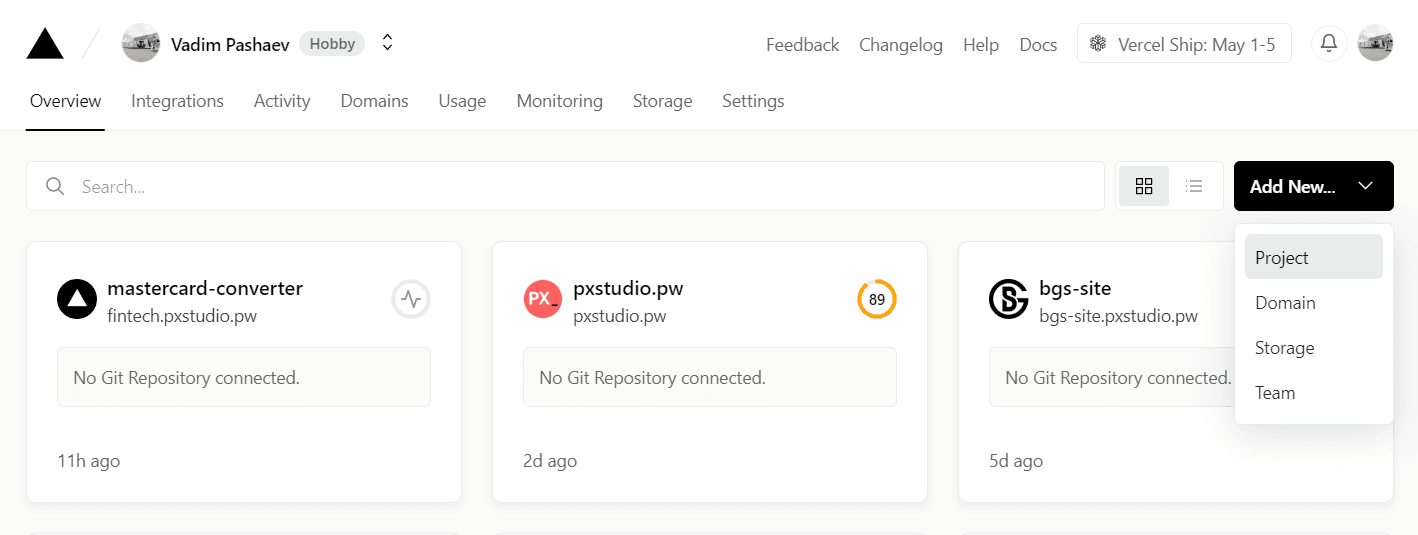Click mastercard-converter No Git Repository box
Screen dimensions: 1418x535
pyautogui.click(x=244, y=377)
